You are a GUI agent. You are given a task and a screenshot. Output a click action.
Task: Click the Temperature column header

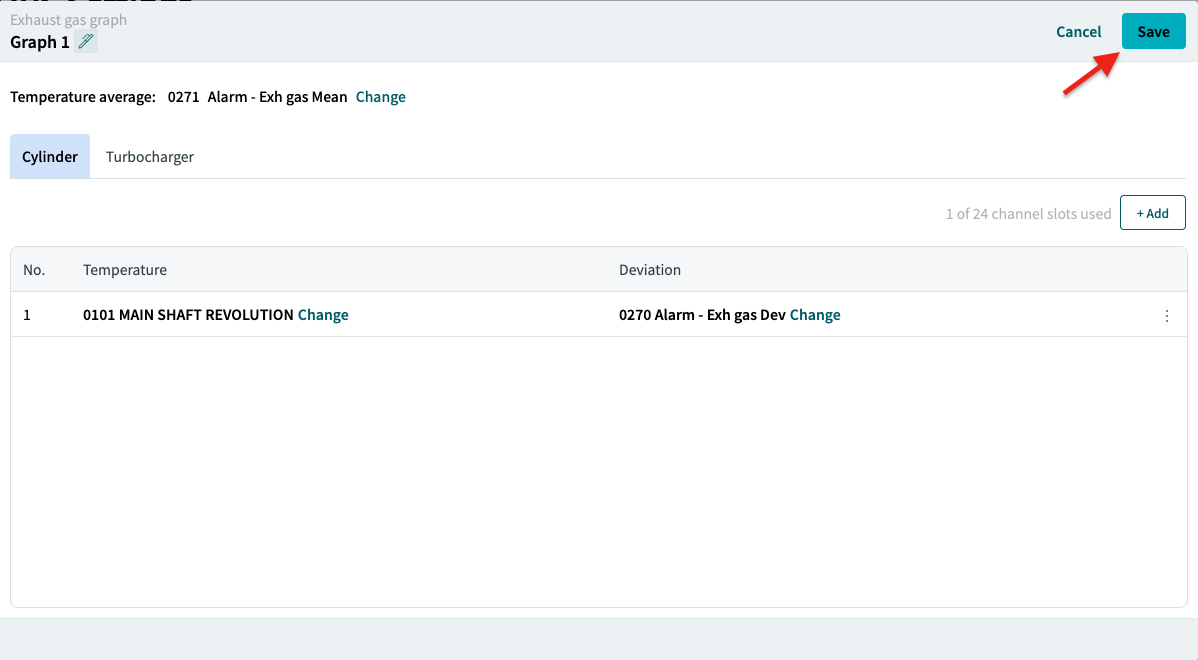pos(125,270)
